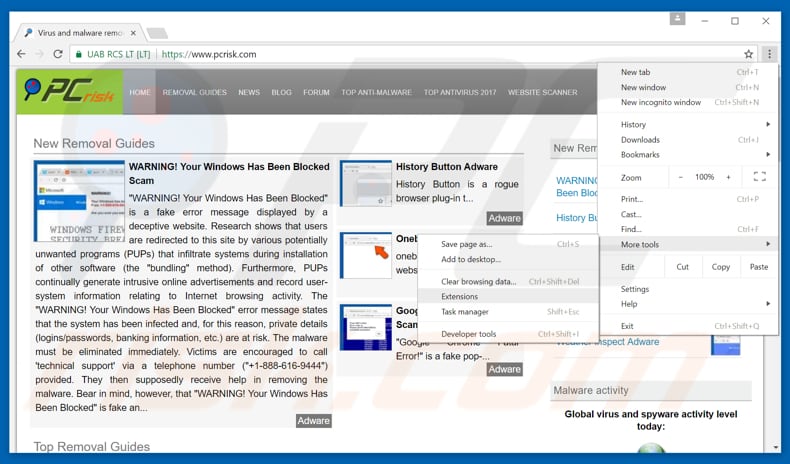The image size is (790, 464).
Task: Open WEBSITE SCANNER navigation item
Action: (543, 92)
